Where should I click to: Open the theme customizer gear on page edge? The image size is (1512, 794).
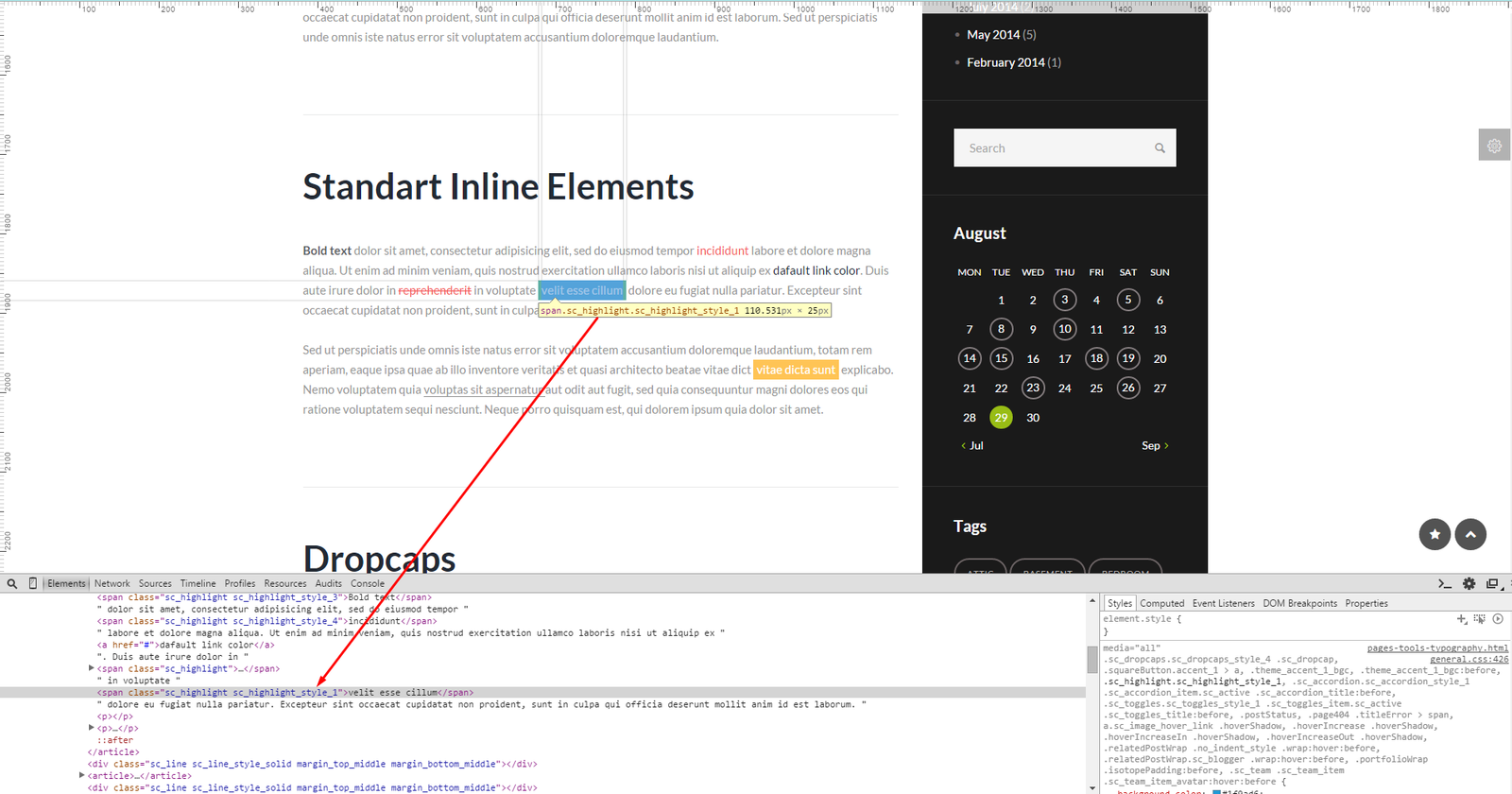tap(1494, 146)
